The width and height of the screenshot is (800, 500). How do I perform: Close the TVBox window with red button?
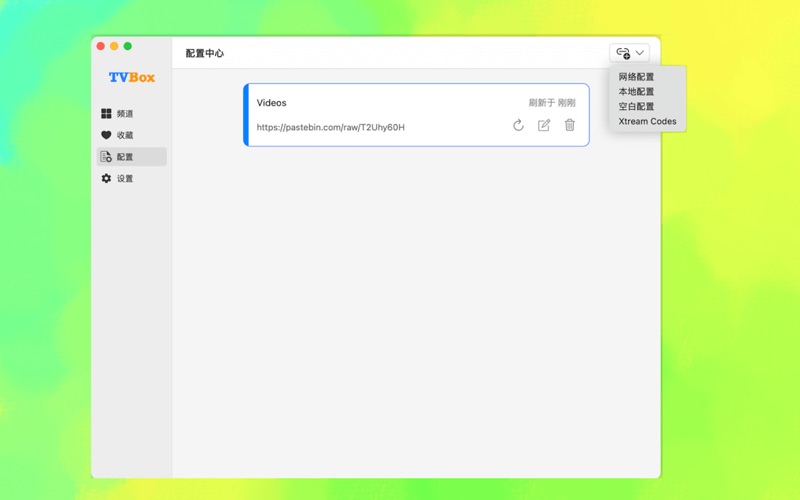pos(101,46)
